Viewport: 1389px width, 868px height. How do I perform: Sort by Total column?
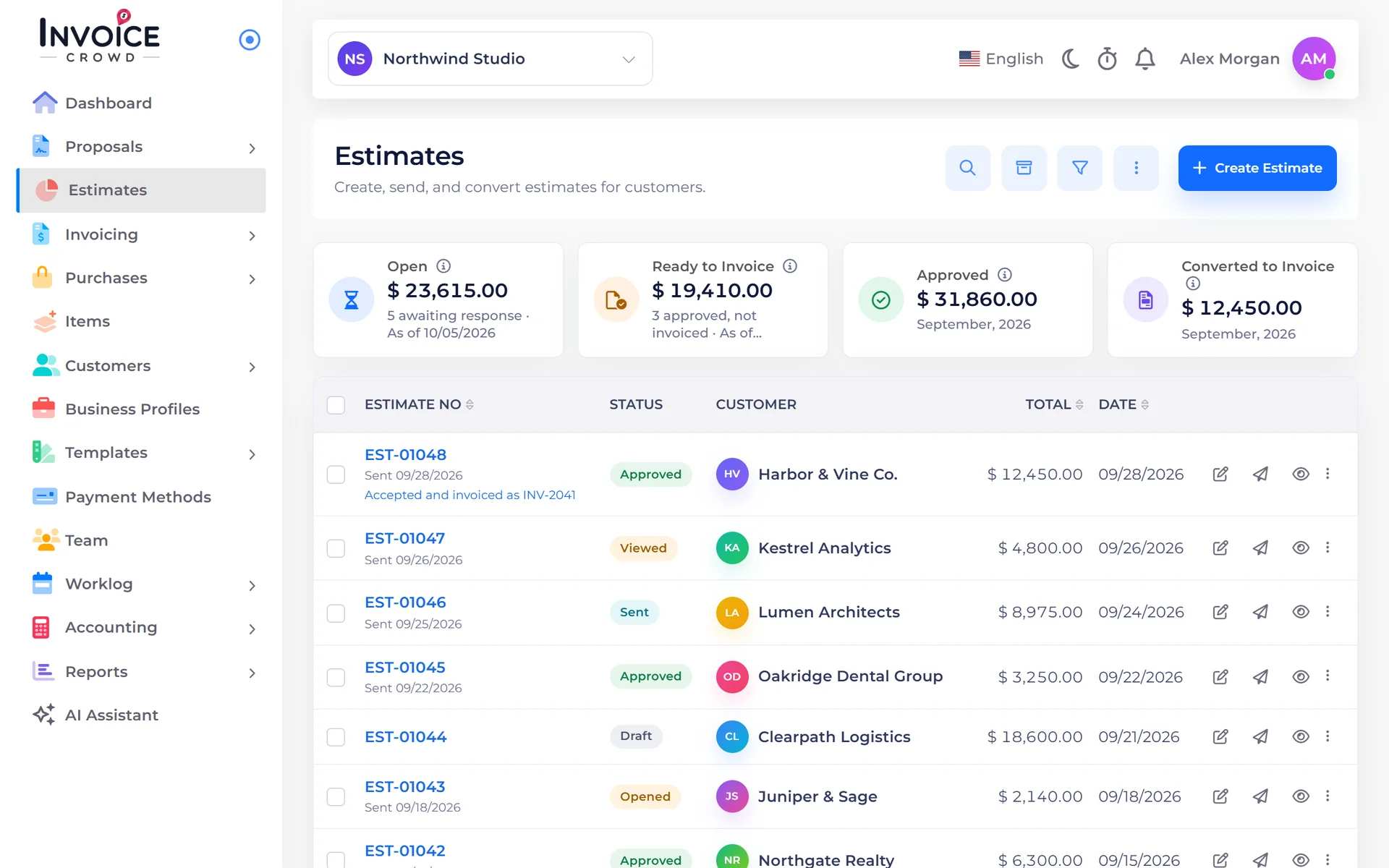click(1054, 404)
